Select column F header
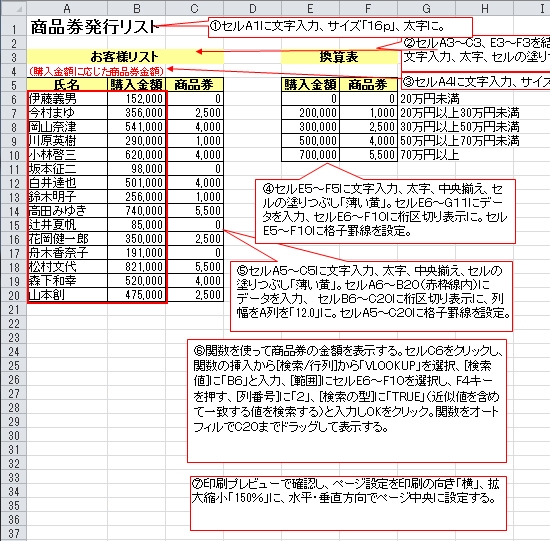Viewport: 550px width, 541px height. (x=368, y=8)
